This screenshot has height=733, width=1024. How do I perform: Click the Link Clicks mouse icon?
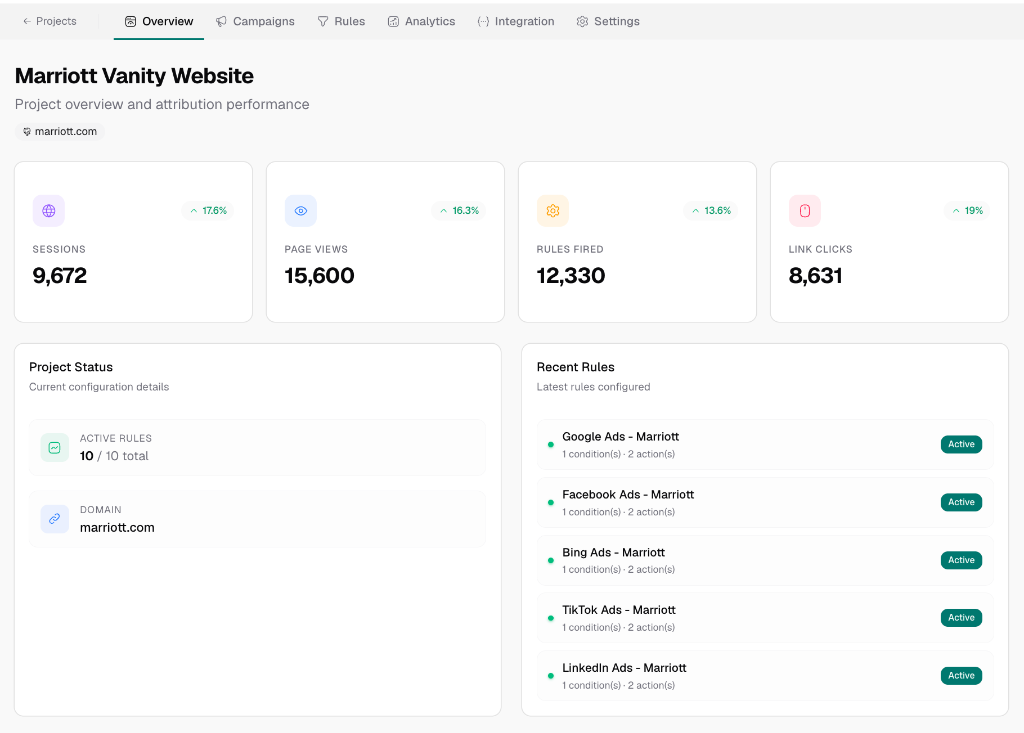click(x=805, y=211)
